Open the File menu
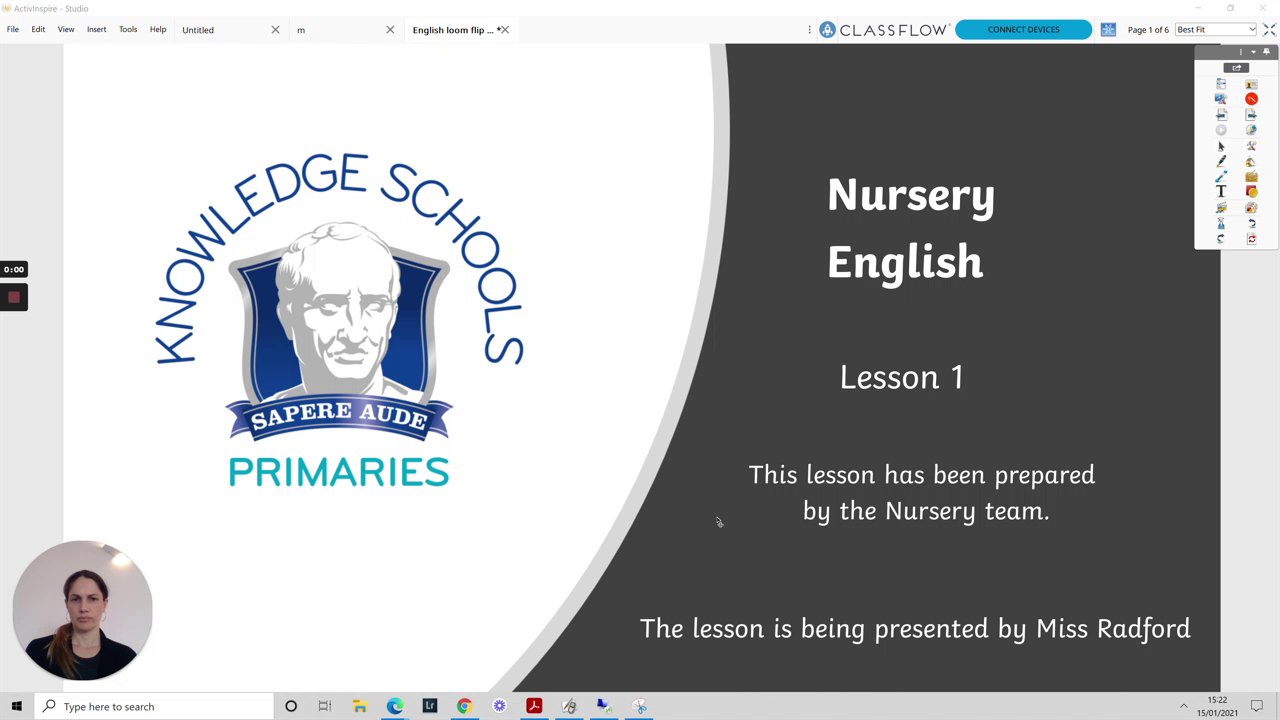 pyautogui.click(x=13, y=30)
